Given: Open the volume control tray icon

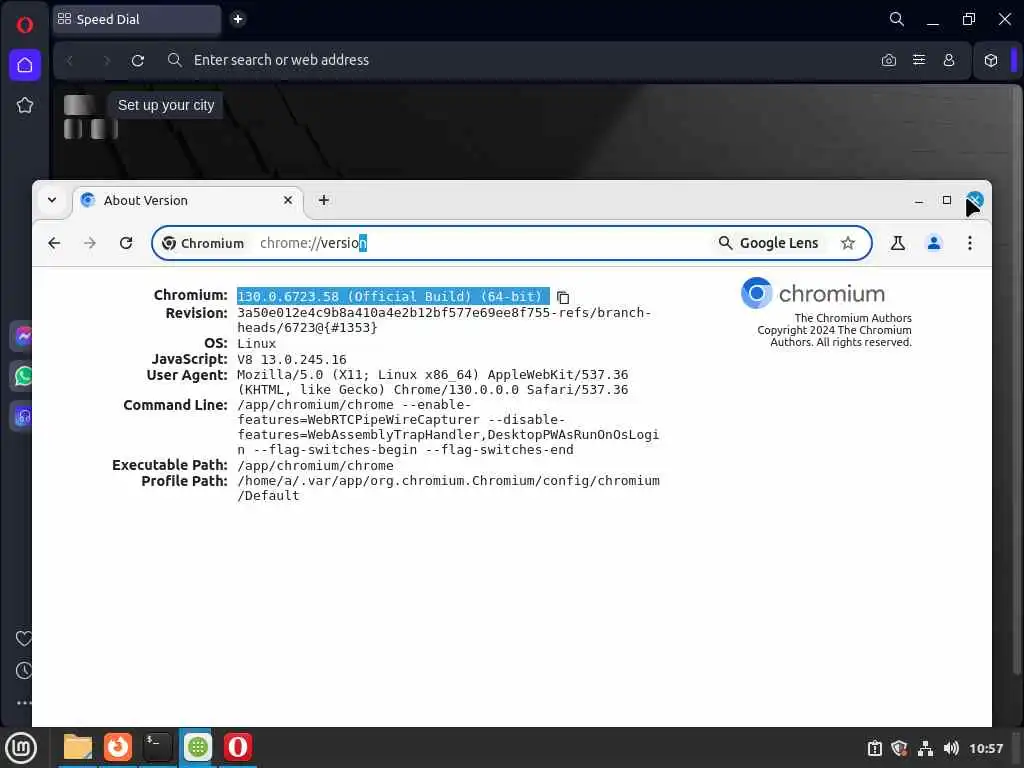Looking at the screenshot, I should click(951, 748).
